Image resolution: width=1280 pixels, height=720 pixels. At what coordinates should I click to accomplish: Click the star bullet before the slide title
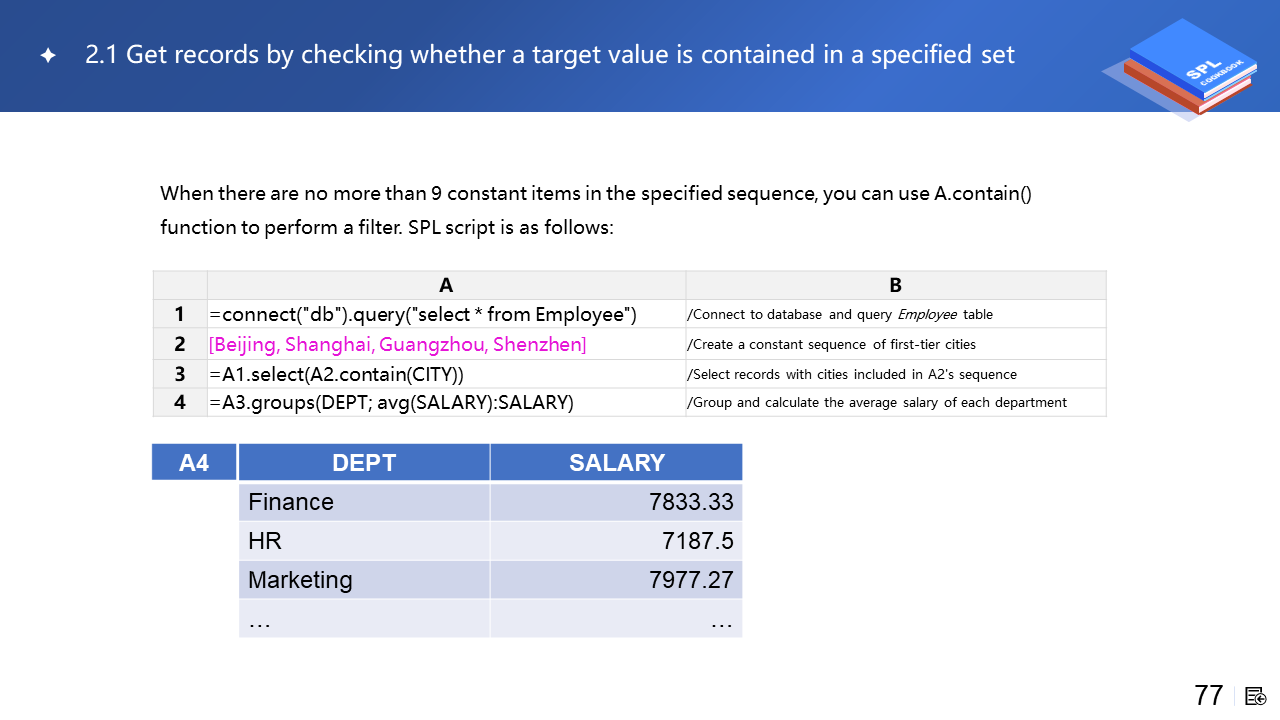coord(48,56)
